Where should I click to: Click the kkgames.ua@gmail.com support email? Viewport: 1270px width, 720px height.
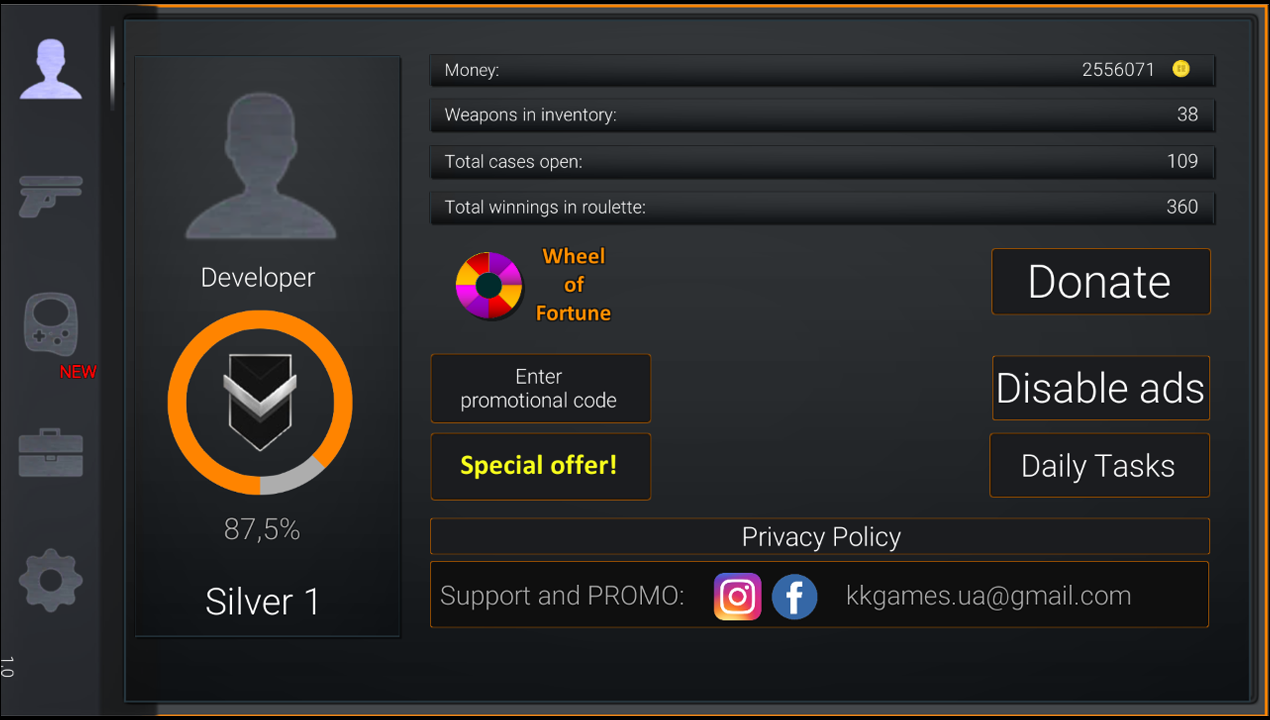click(988, 596)
